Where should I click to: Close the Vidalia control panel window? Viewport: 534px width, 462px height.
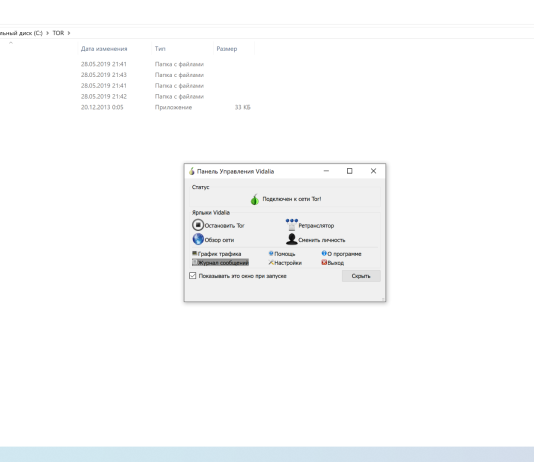point(373,171)
